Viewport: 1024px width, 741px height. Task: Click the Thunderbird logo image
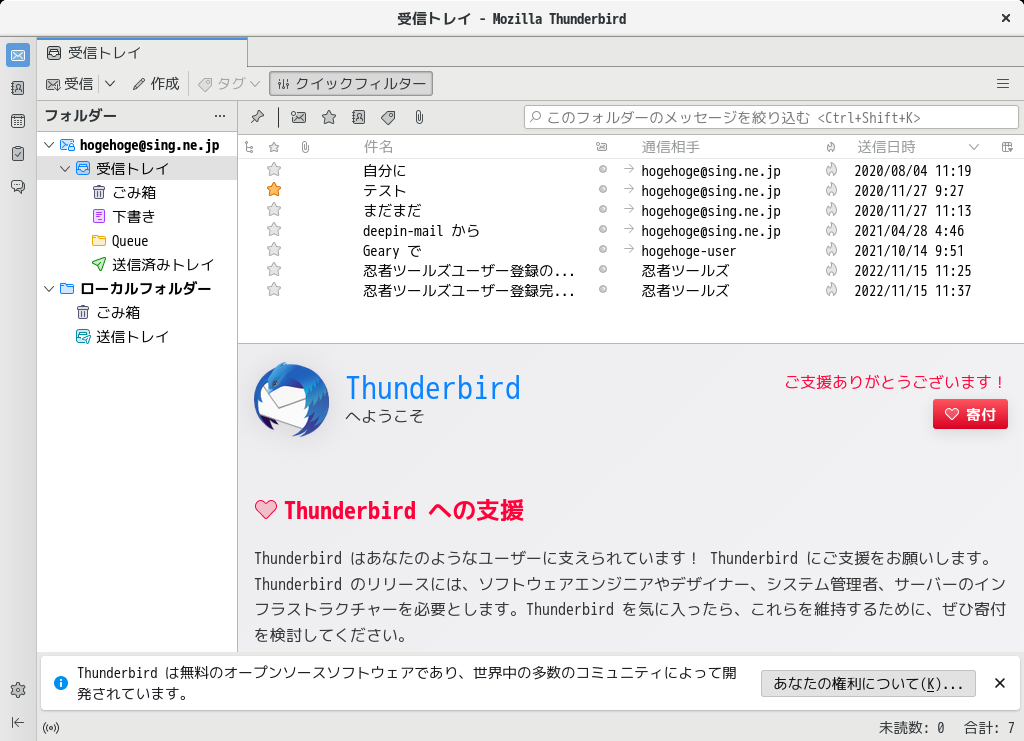(x=291, y=400)
